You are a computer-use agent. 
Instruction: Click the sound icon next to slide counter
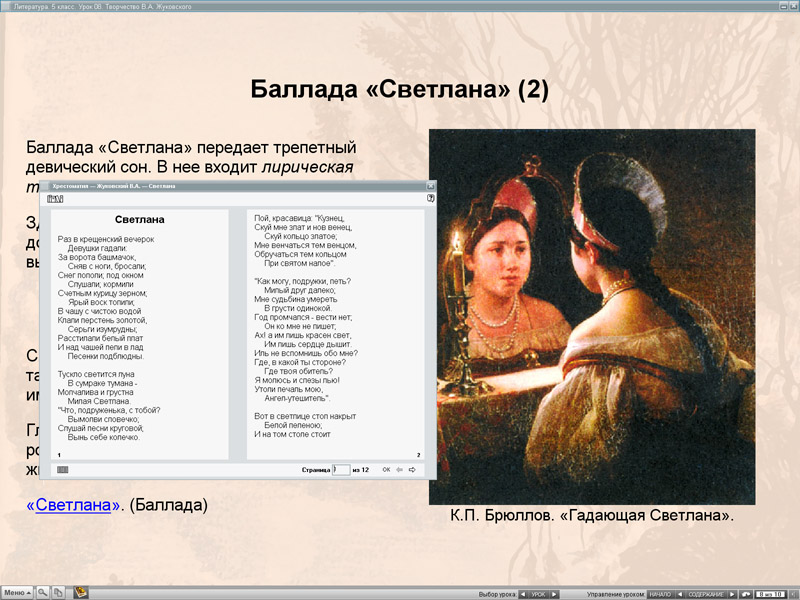click(x=746, y=594)
